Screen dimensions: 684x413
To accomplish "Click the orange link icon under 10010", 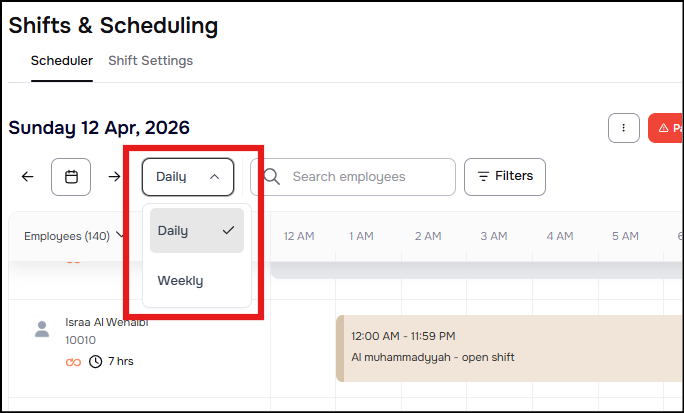I will click(73, 361).
